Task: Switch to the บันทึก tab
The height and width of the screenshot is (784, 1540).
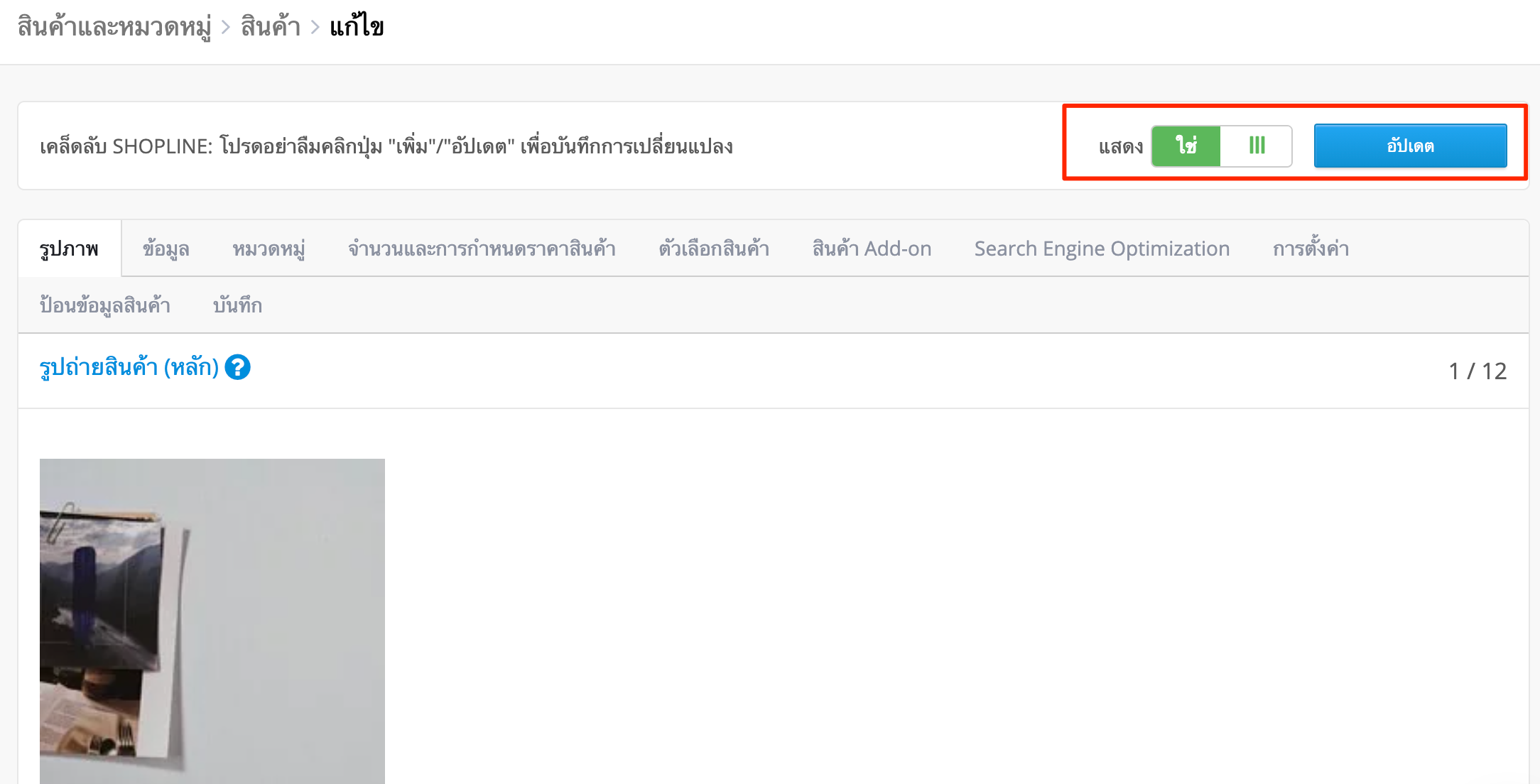Action: [237, 305]
